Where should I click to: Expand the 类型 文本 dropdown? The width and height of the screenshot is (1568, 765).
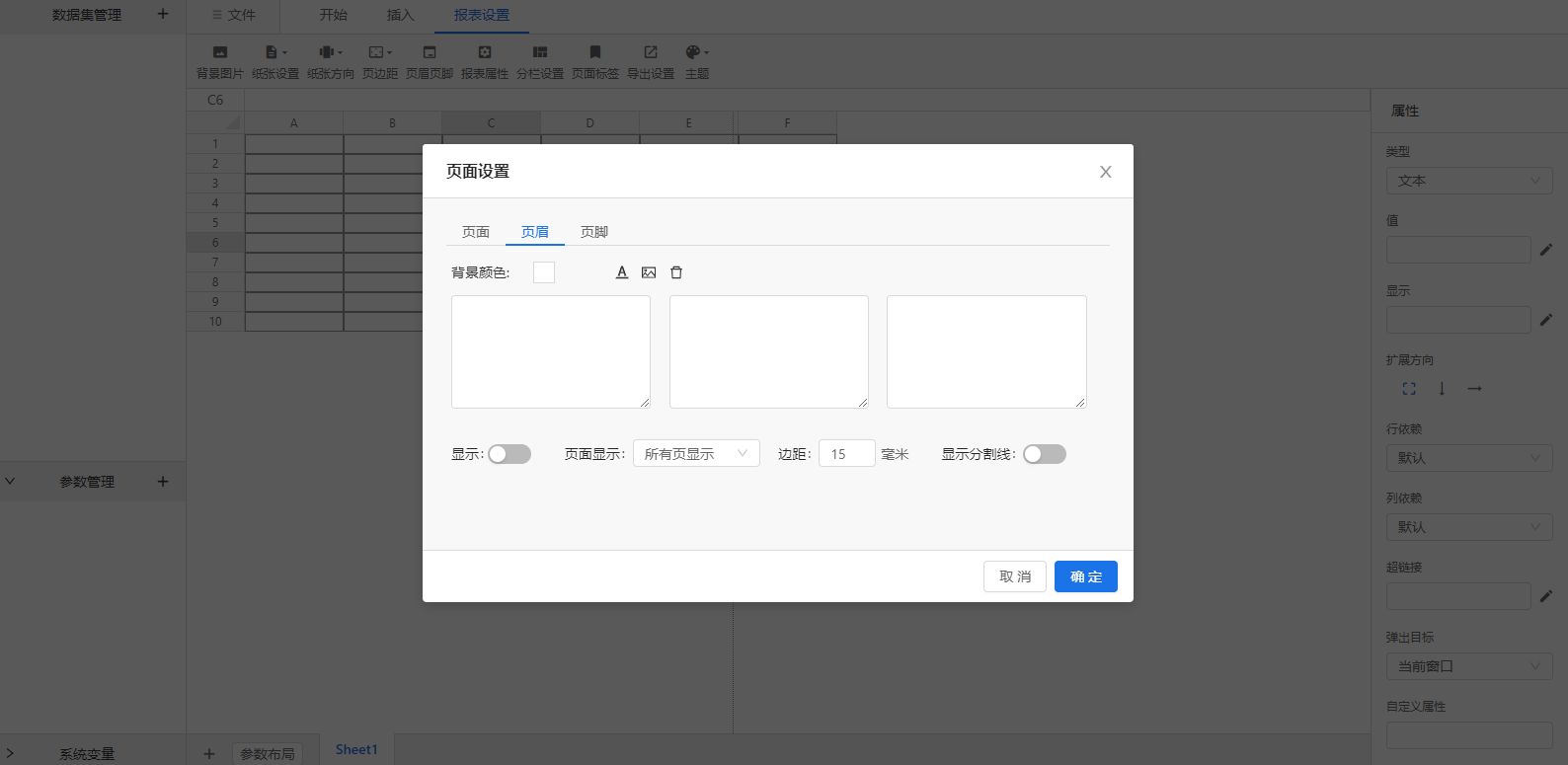point(1469,181)
